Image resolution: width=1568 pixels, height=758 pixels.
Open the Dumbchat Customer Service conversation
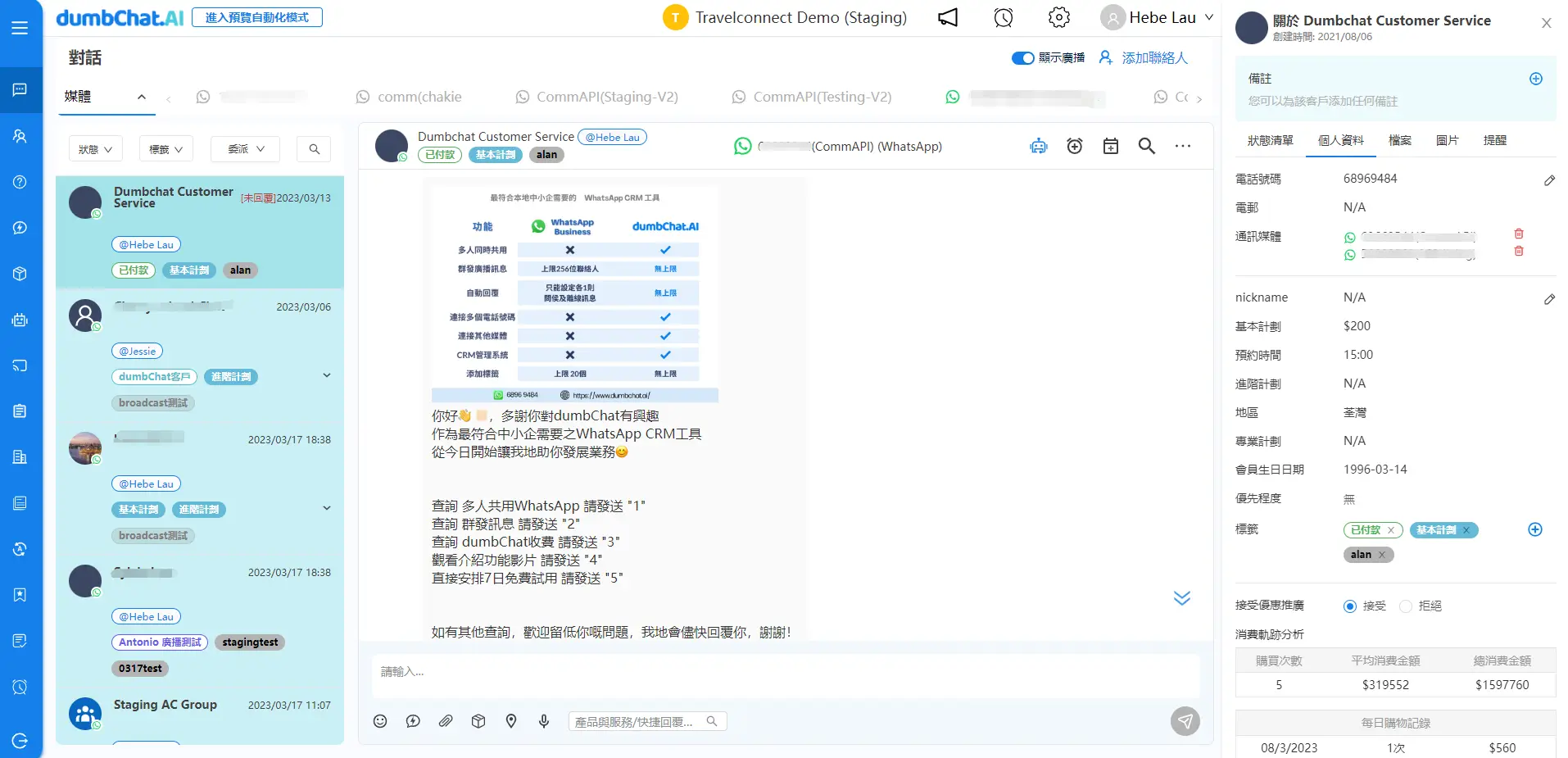[x=200, y=232]
